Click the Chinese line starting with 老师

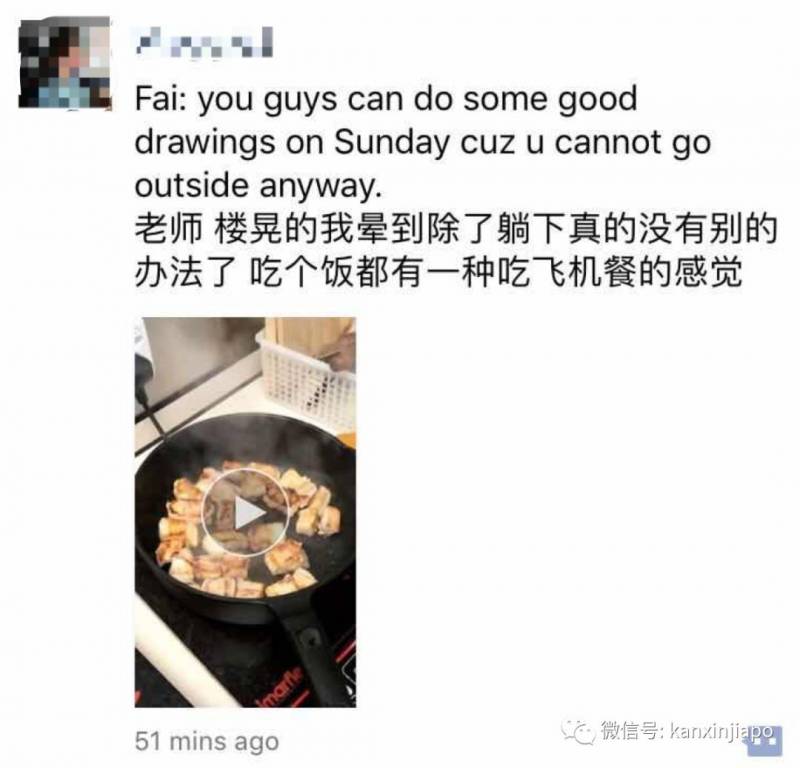click(456, 229)
